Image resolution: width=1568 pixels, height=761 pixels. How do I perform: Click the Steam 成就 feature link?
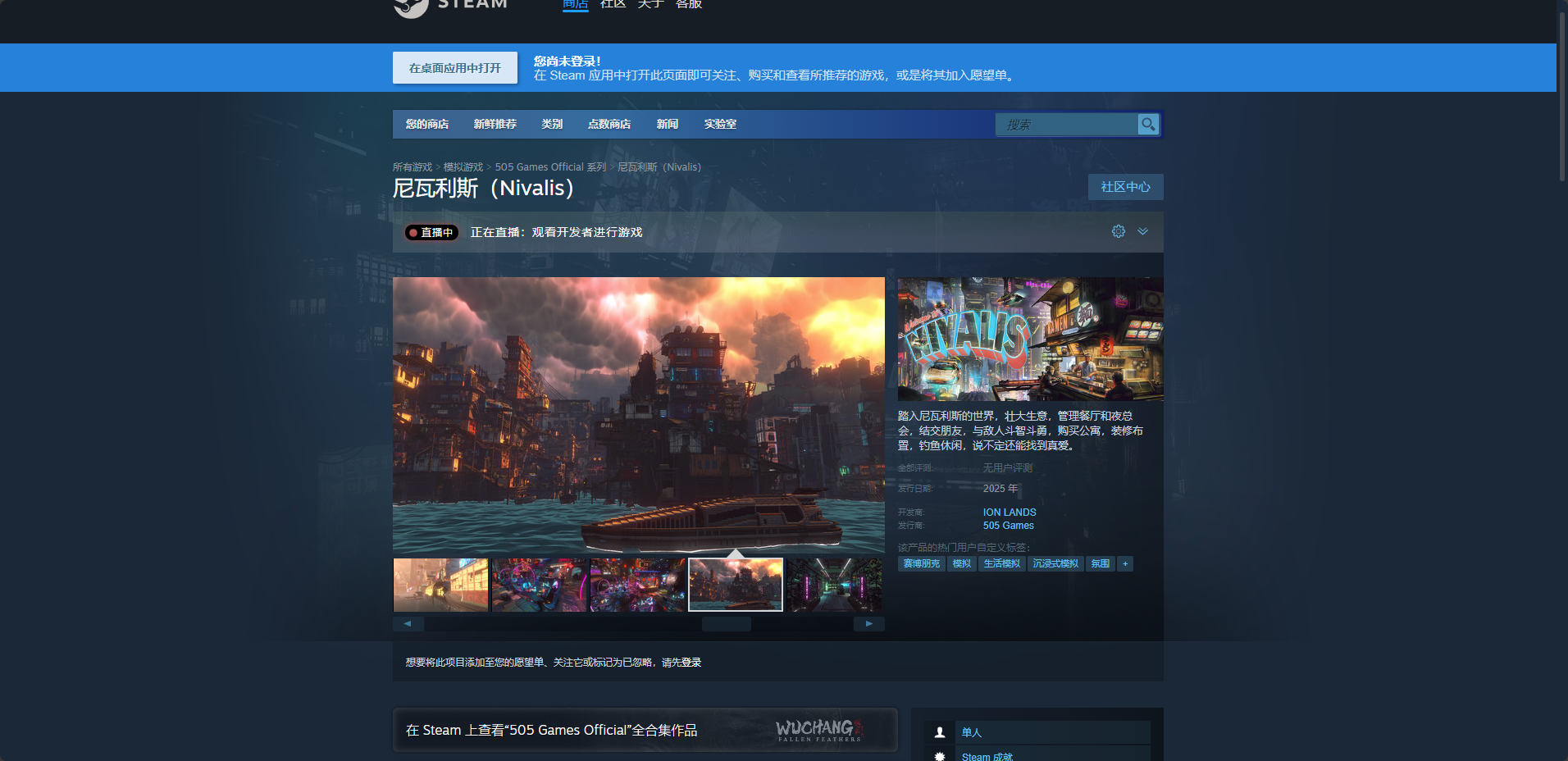987,756
